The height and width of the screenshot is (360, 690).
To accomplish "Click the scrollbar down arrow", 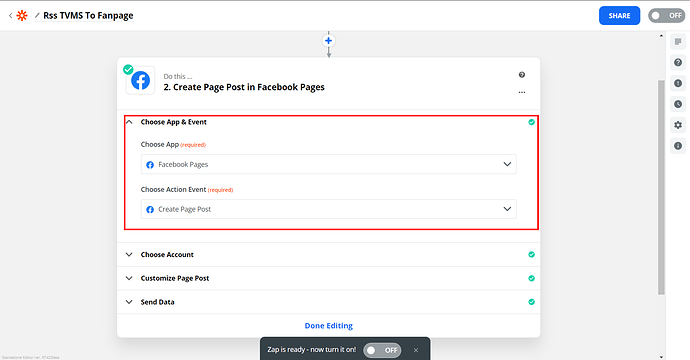I will (661, 357).
